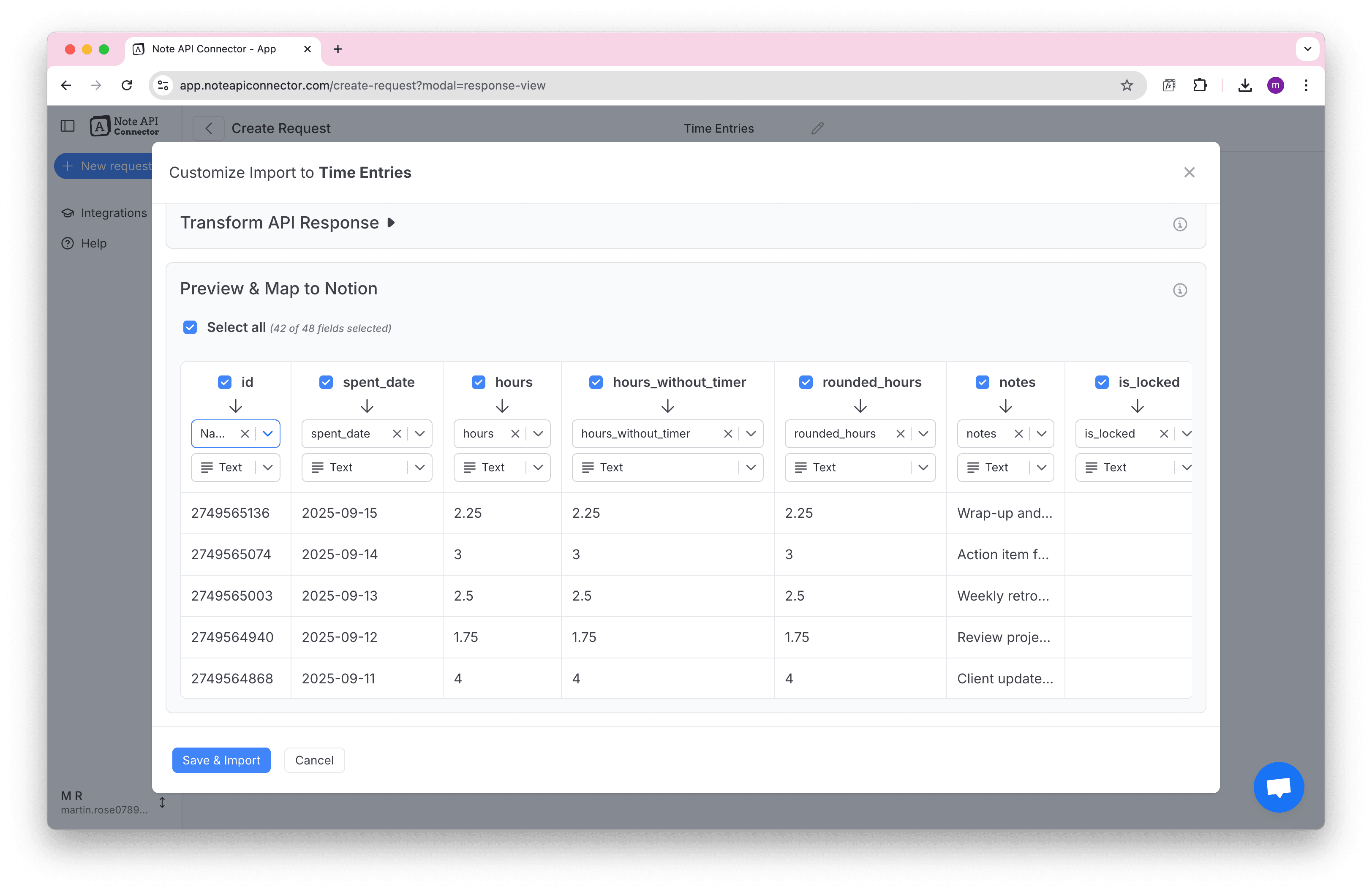The image size is (1372, 892).
Task: Open the hours_without_timer property dropdown arrow
Action: [x=751, y=433]
